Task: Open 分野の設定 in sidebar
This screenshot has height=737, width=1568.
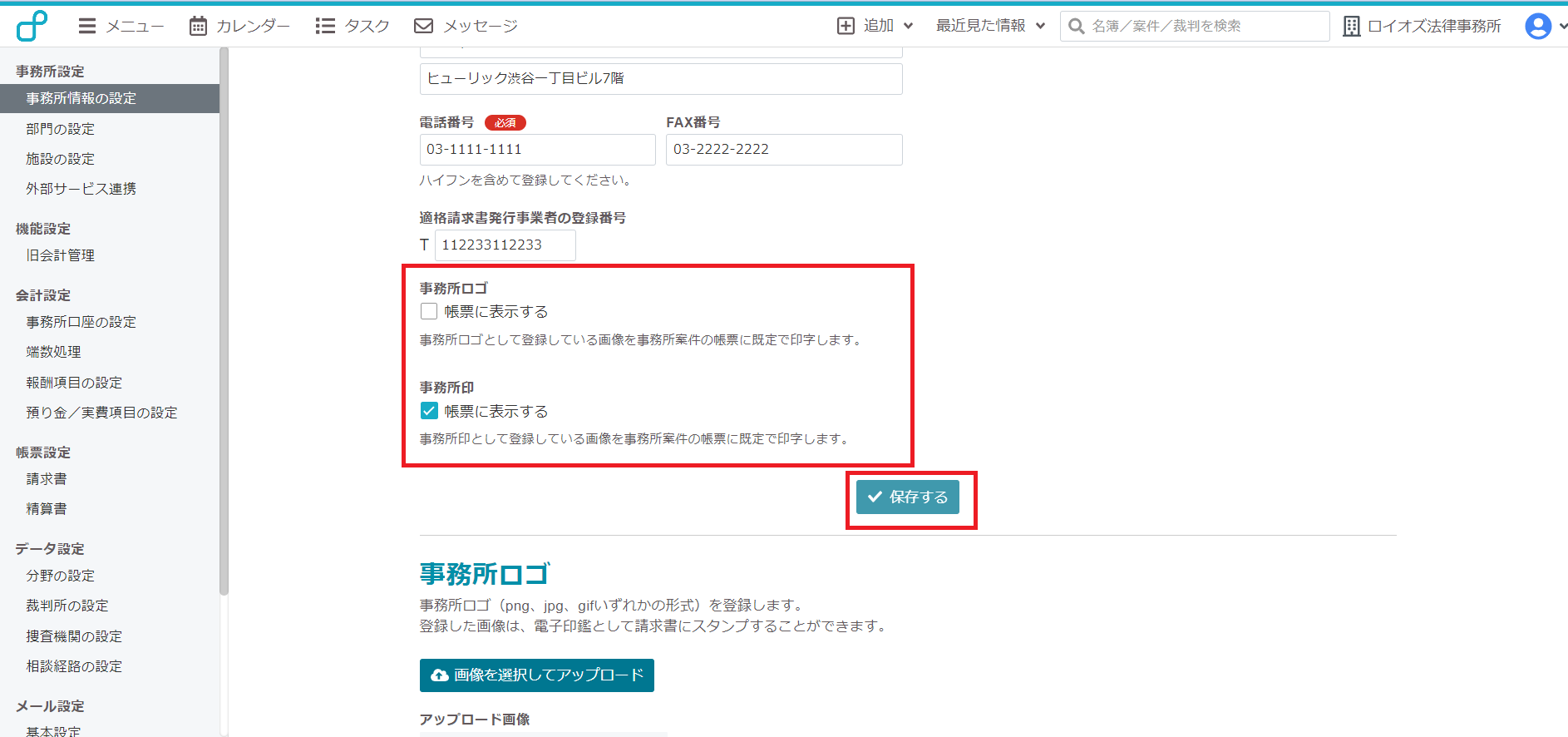Action: [60, 576]
